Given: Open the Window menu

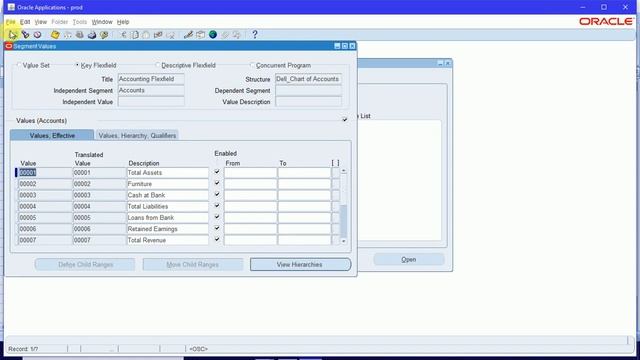Looking at the screenshot, I should (102, 22).
